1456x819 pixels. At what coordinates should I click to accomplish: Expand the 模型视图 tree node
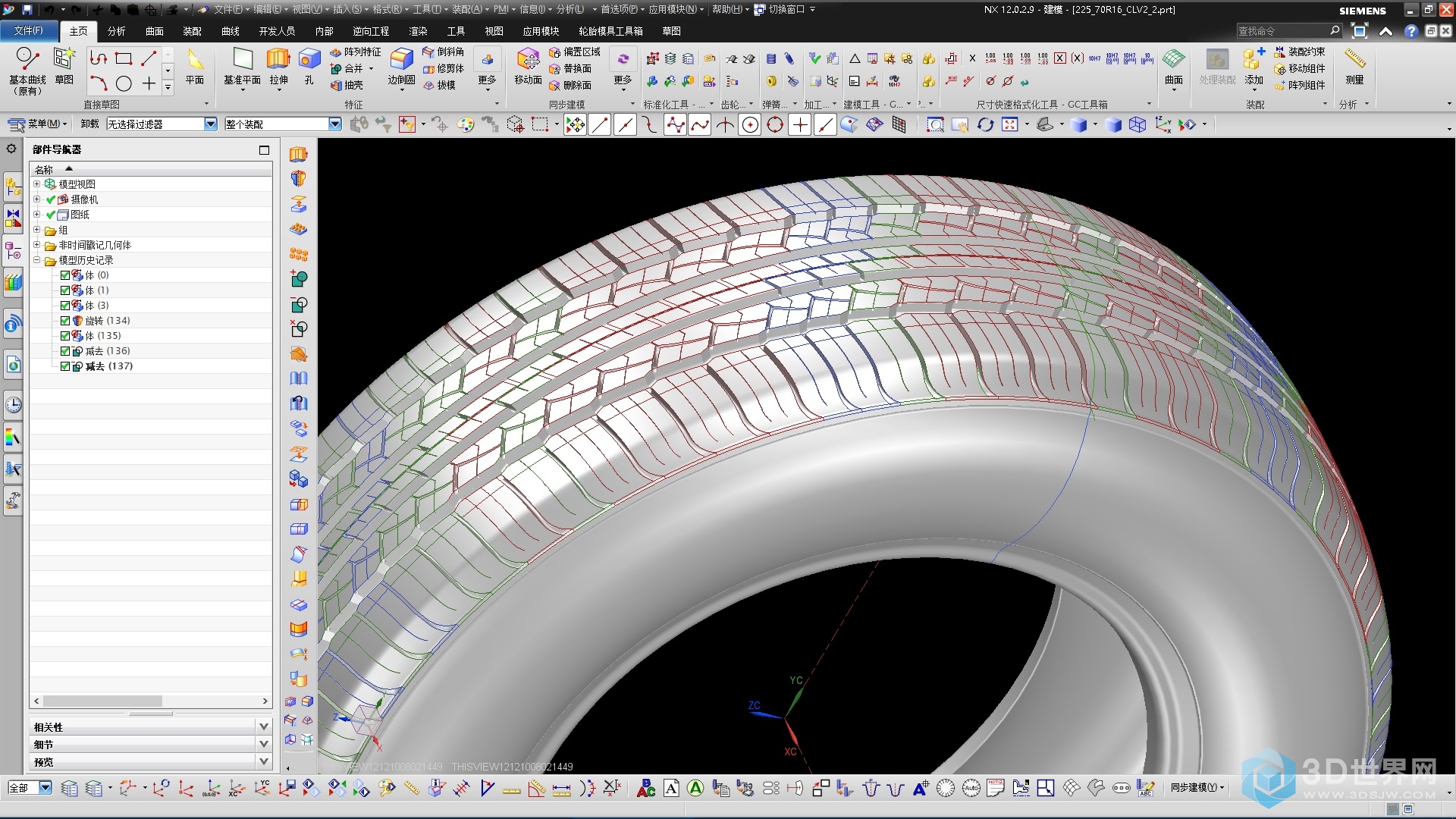coord(36,184)
